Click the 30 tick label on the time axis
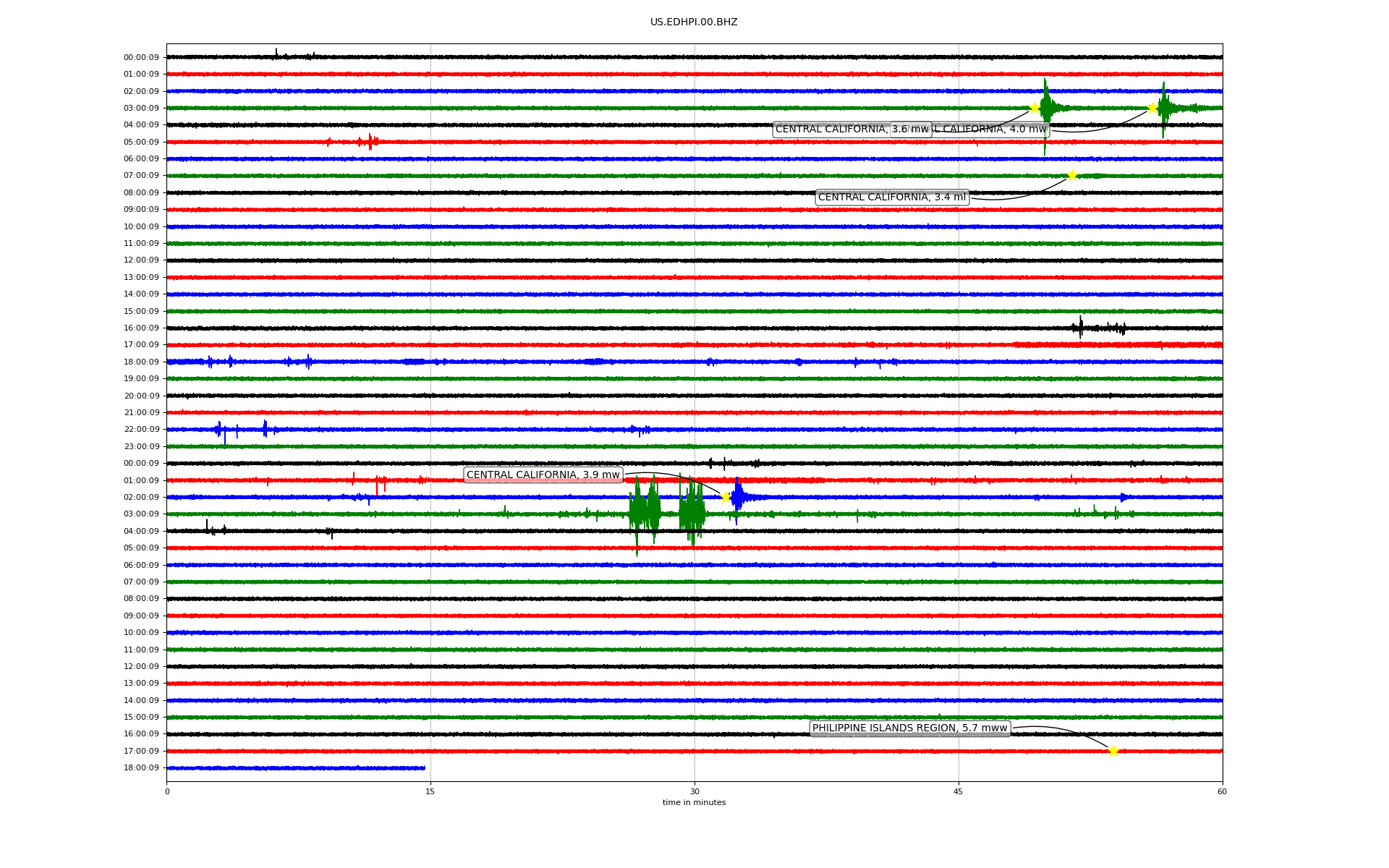 (x=694, y=791)
